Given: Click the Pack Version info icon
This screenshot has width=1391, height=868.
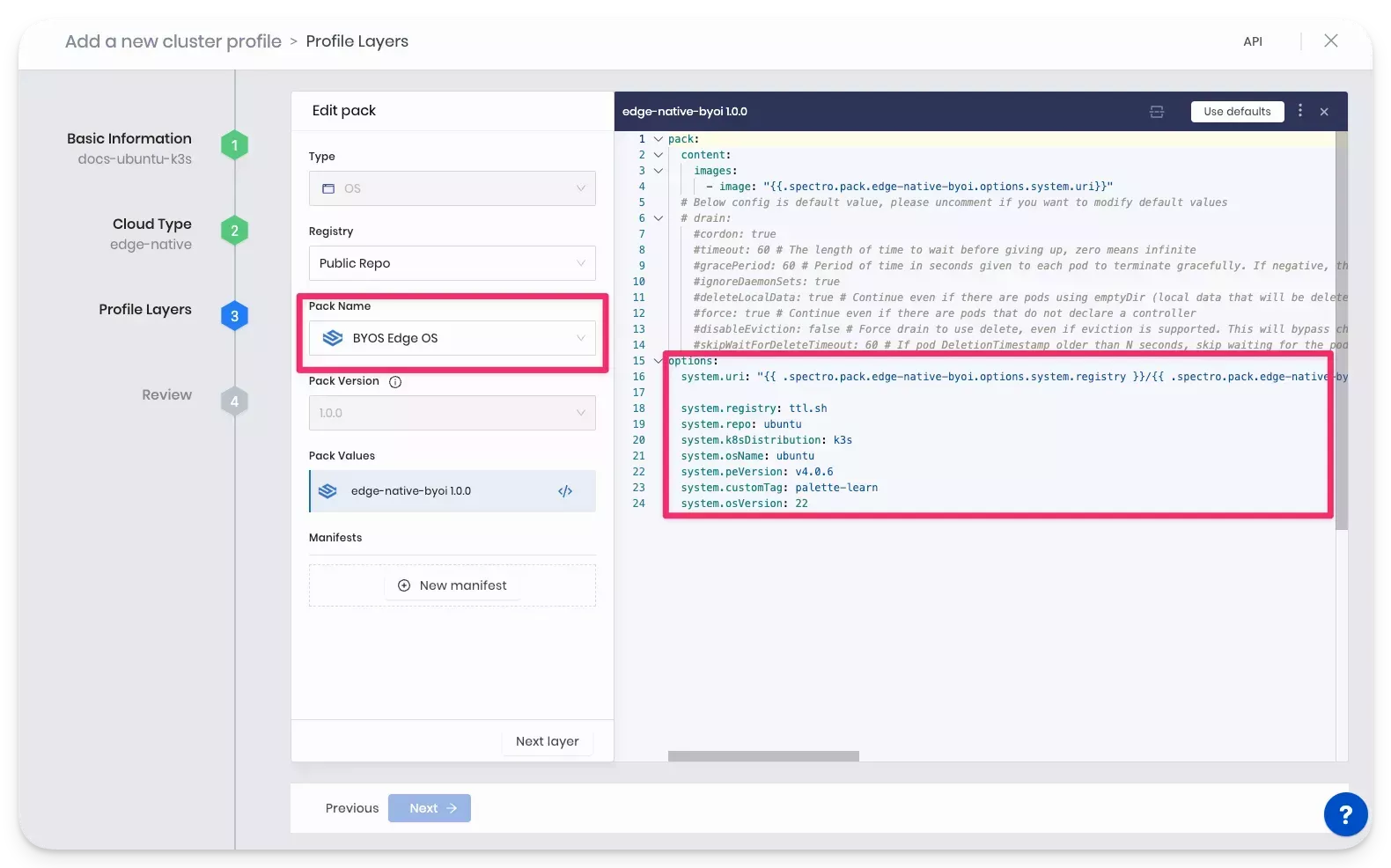Looking at the screenshot, I should coord(395,382).
